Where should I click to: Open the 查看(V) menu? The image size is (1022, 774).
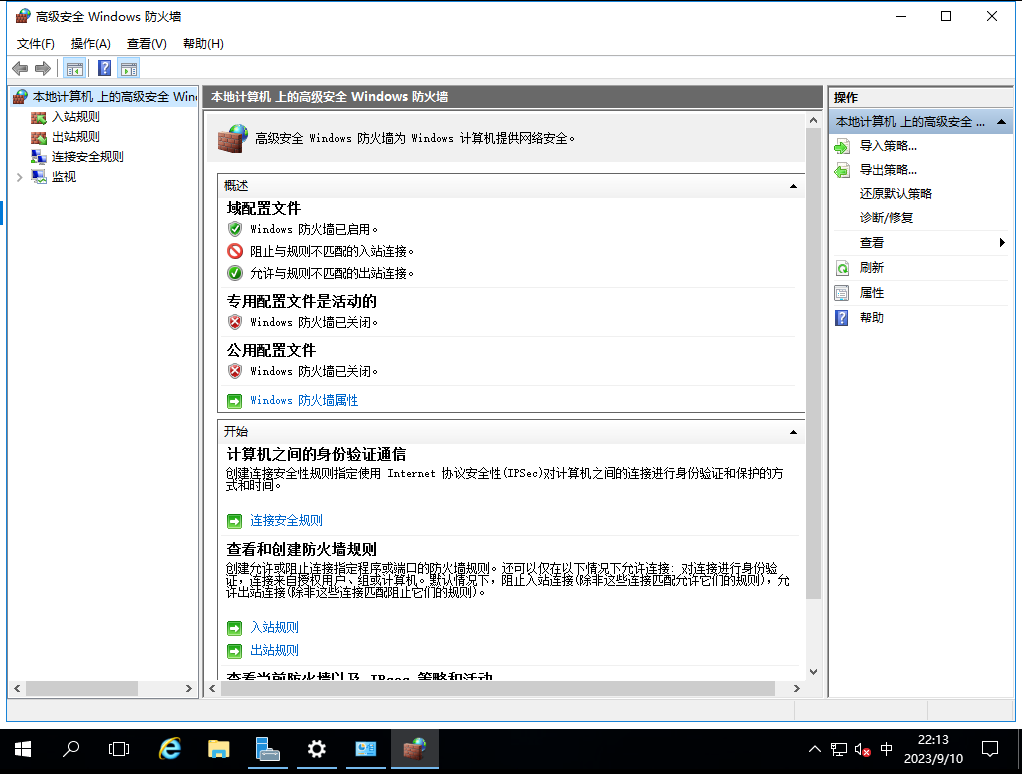point(147,44)
